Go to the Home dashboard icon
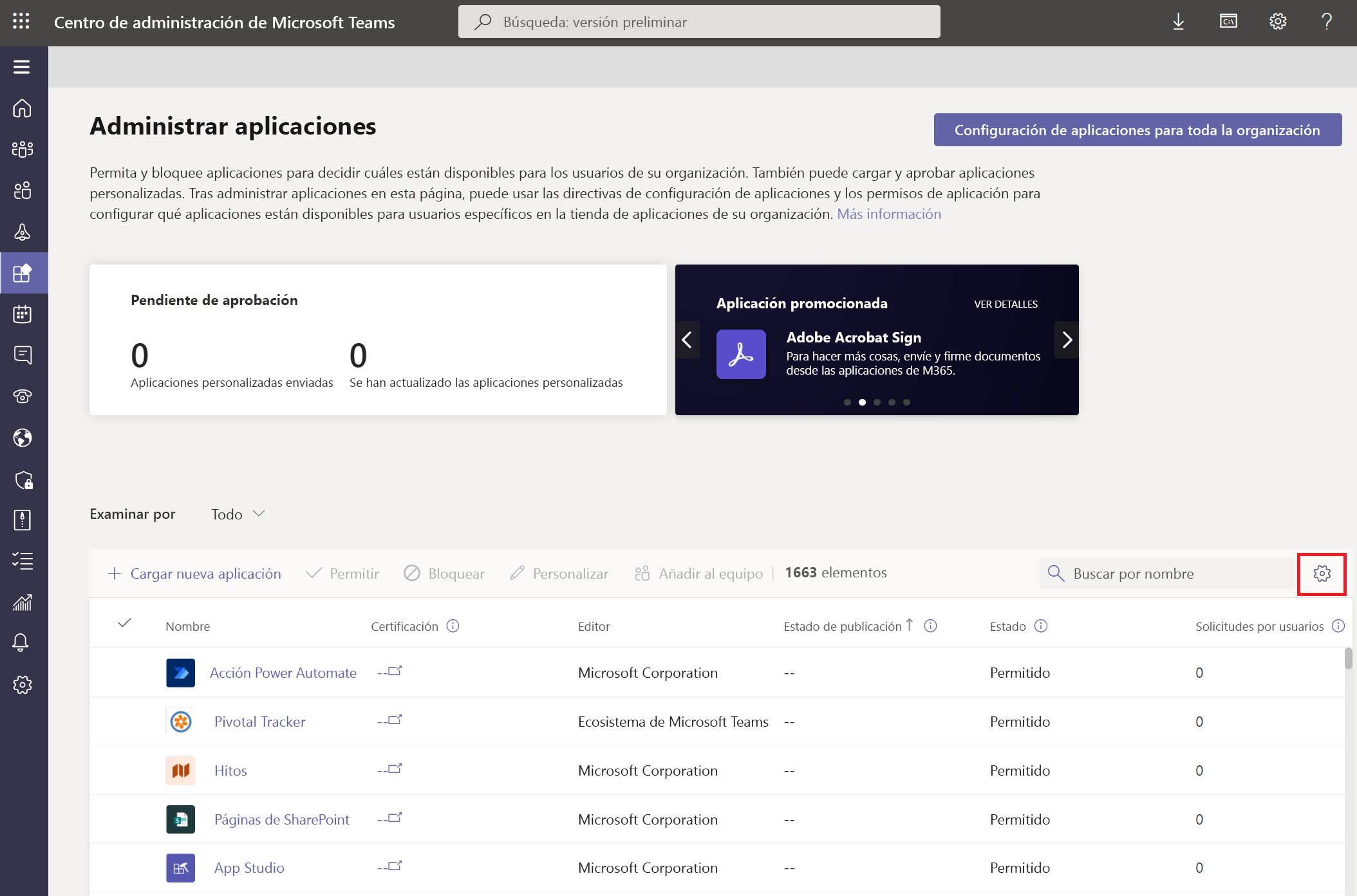Image resolution: width=1357 pixels, height=896 pixels. (23, 108)
